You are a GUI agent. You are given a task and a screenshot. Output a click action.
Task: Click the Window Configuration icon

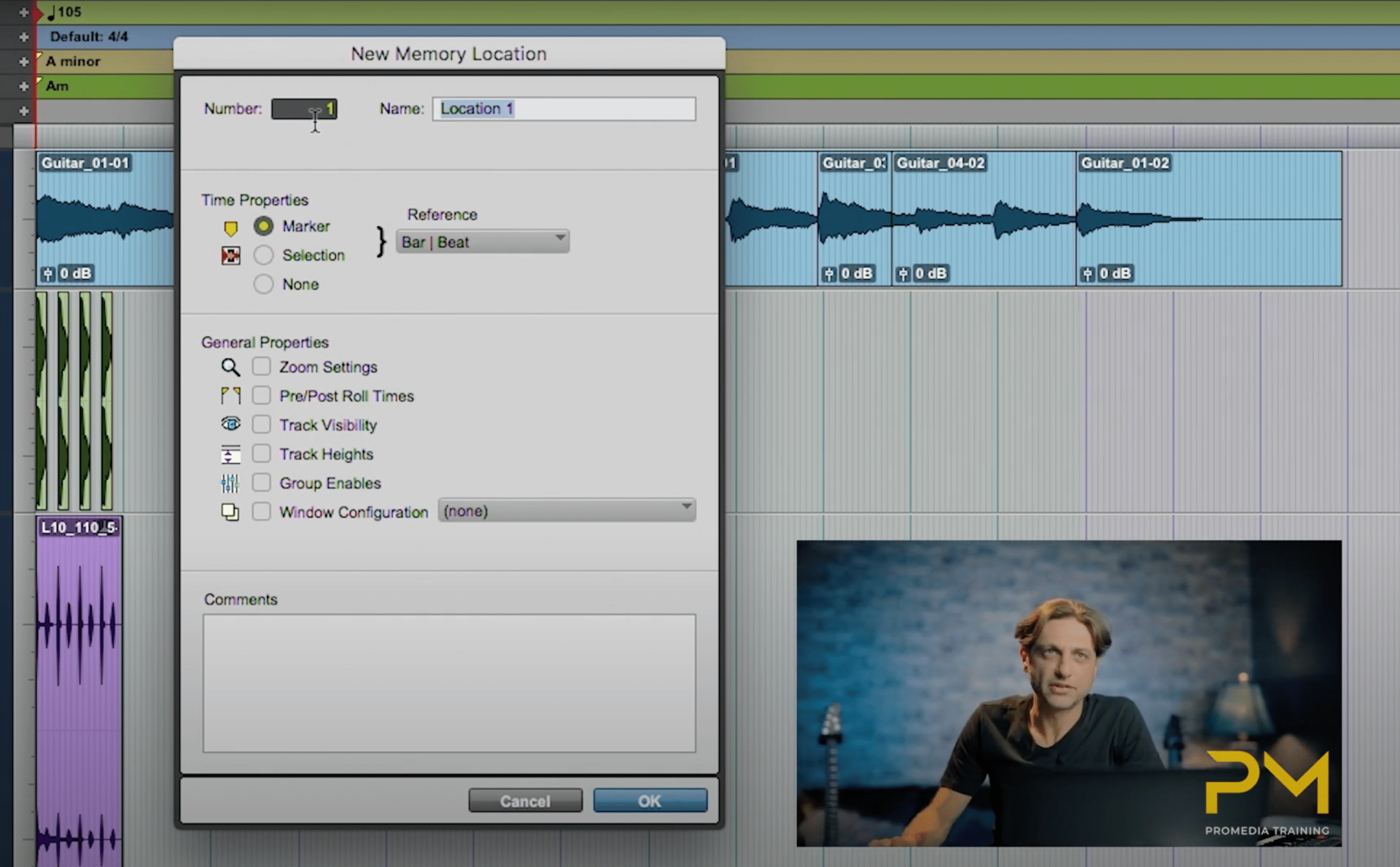(230, 511)
